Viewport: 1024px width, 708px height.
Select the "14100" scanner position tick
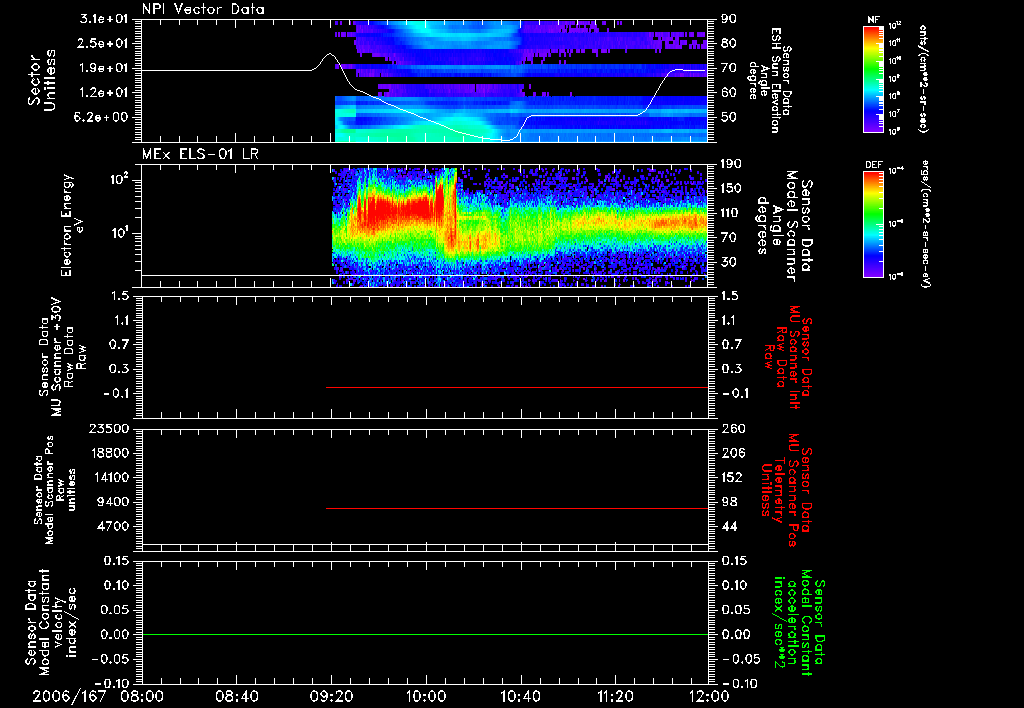(109, 477)
